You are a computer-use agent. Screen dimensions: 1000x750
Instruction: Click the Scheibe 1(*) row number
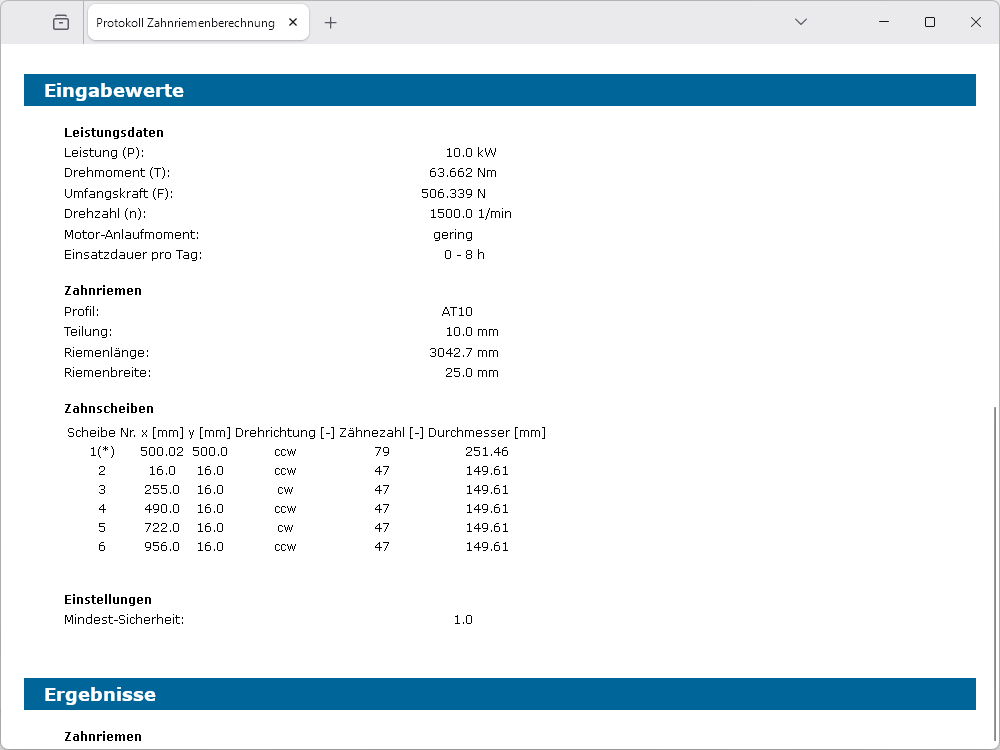pos(102,451)
